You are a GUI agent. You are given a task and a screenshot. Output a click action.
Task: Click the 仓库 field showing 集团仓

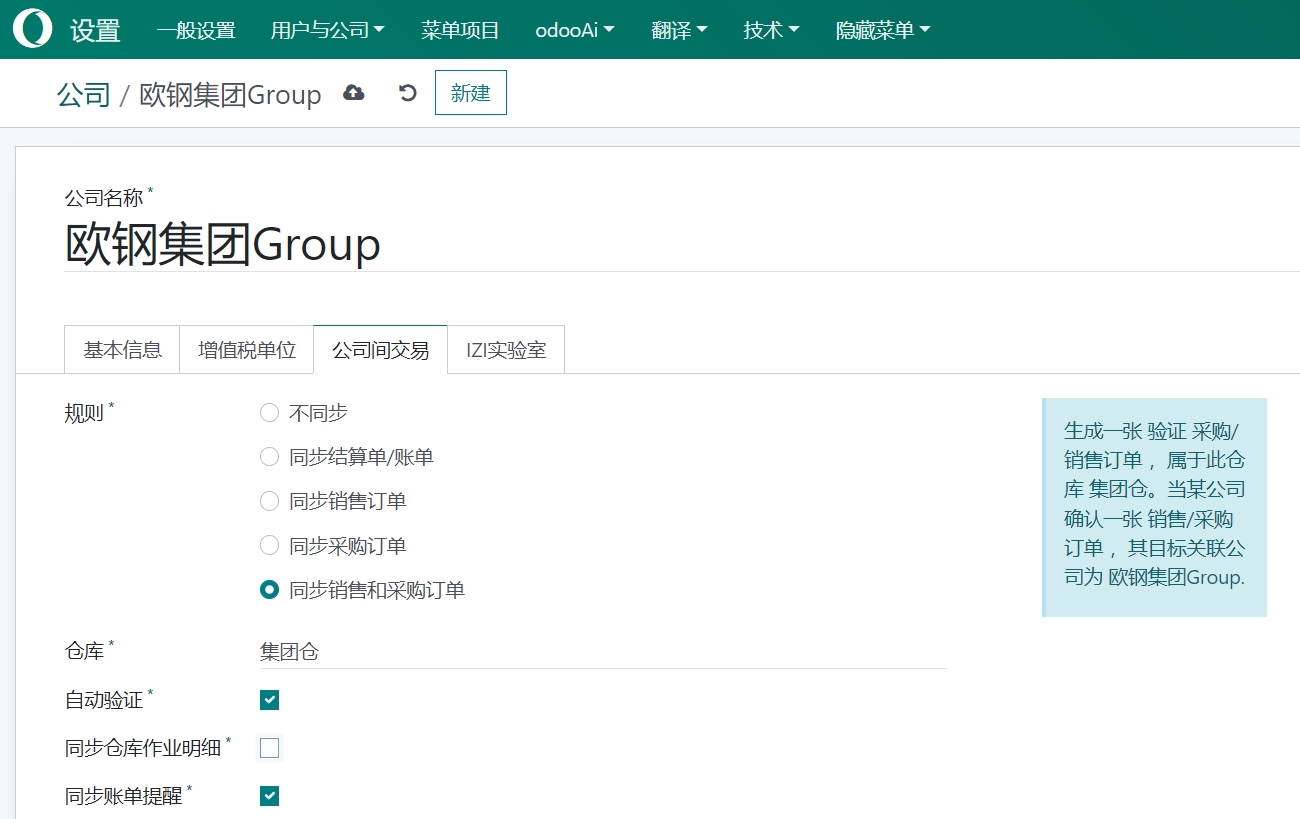tap(600, 652)
